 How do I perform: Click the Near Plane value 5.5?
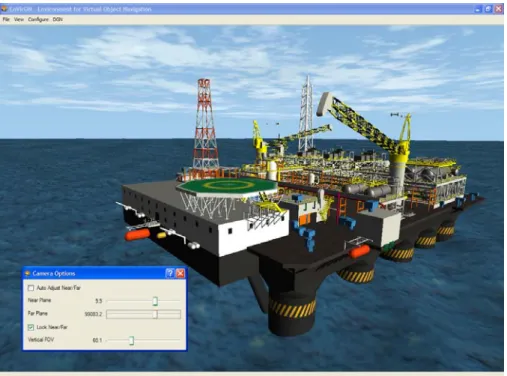(99, 301)
